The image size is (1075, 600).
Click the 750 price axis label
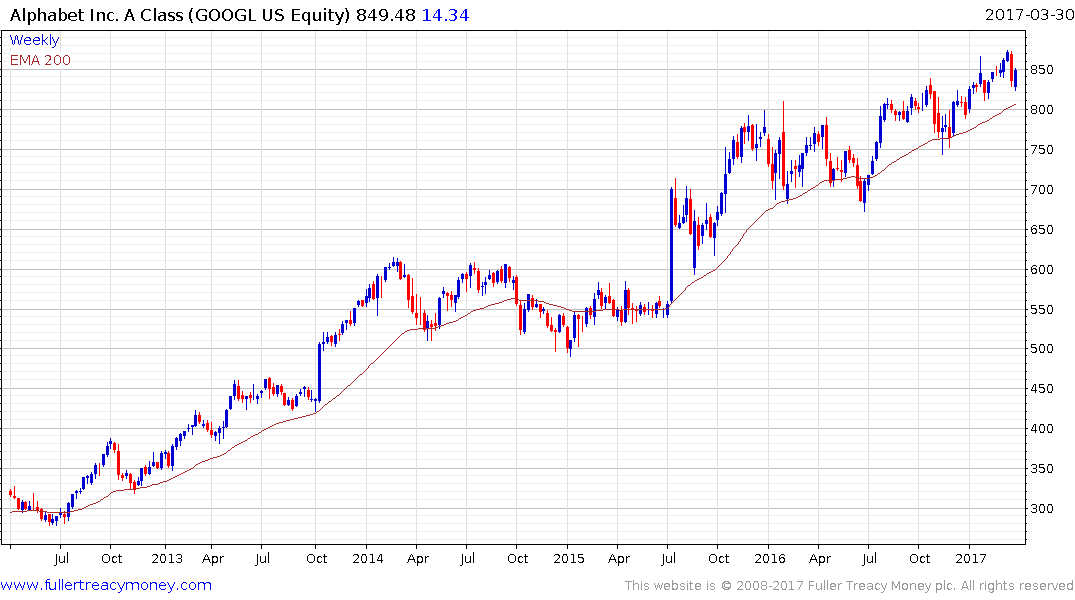(1042, 150)
